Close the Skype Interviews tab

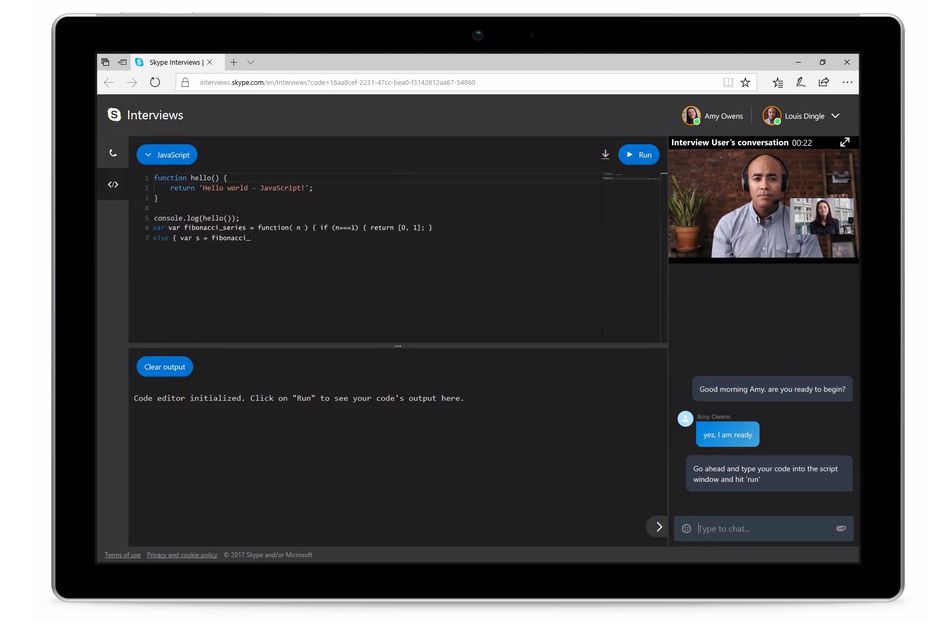coord(209,62)
